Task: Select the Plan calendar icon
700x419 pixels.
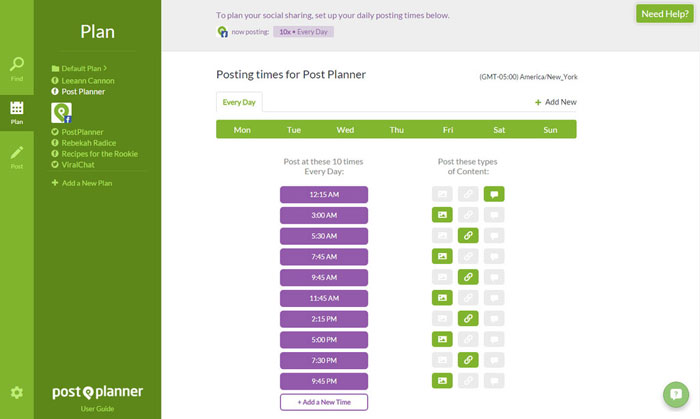Action: coord(17,109)
